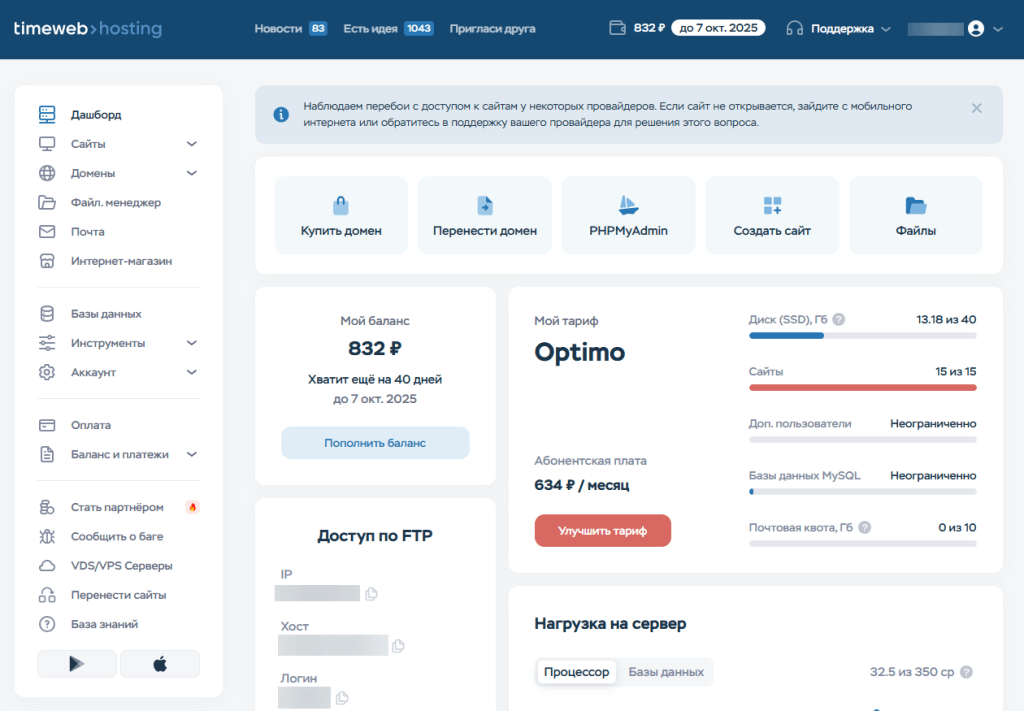This screenshot has width=1024, height=711.
Task: Click the Google Play store icon button
Action: point(77,664)
